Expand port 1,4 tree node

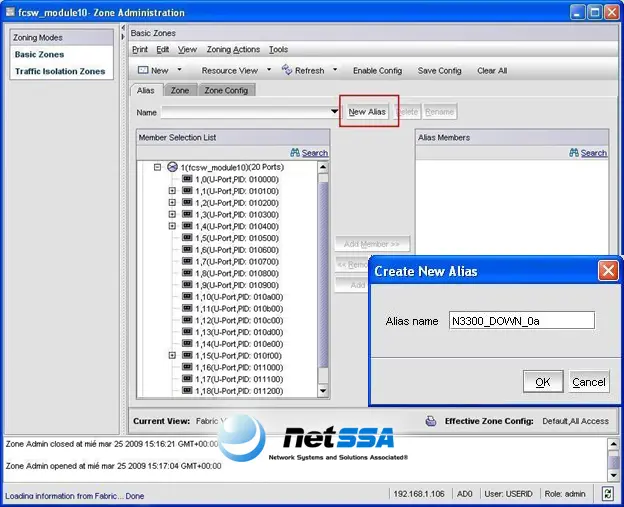tap(172, 226)
